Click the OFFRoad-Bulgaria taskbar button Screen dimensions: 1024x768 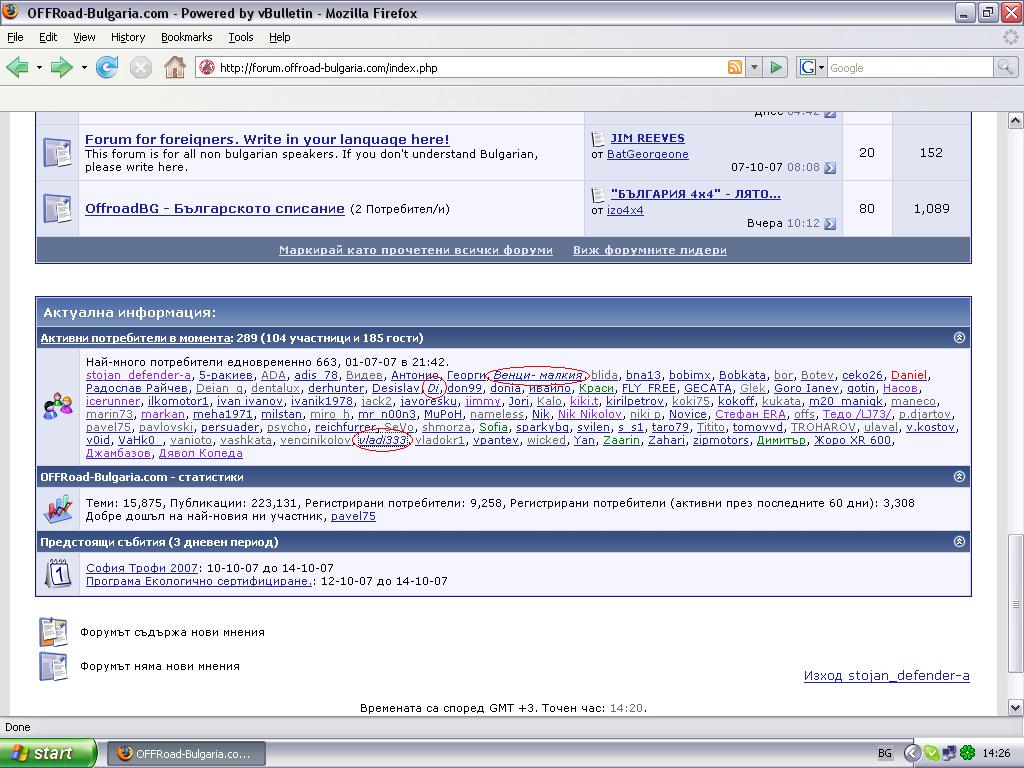click(185, 754)
